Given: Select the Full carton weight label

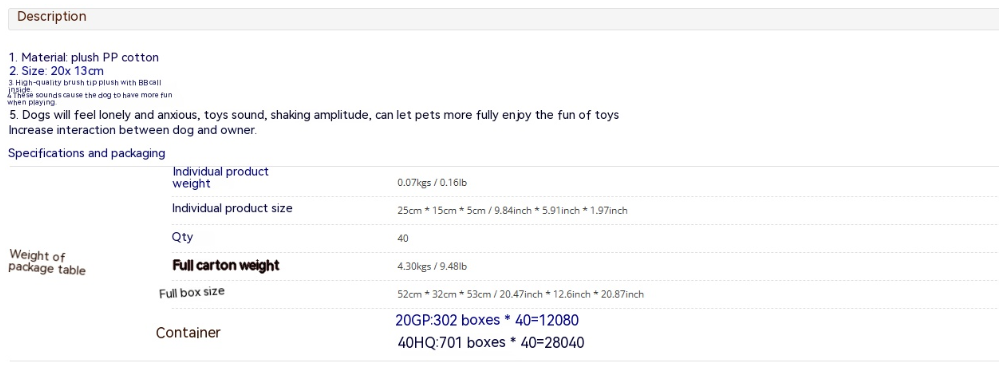Looking at the screenshot, I should click(x=226, y=265).
